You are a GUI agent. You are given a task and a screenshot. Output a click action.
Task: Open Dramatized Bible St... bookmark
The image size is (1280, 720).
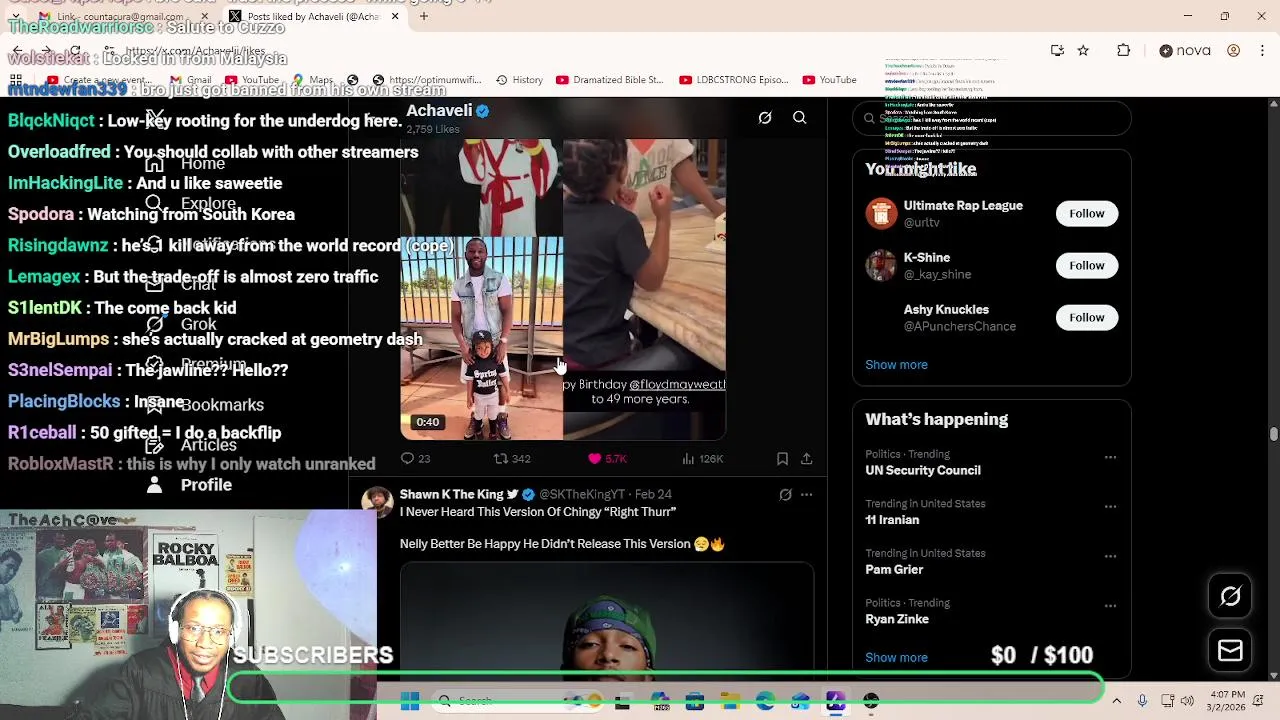[609, 80]
